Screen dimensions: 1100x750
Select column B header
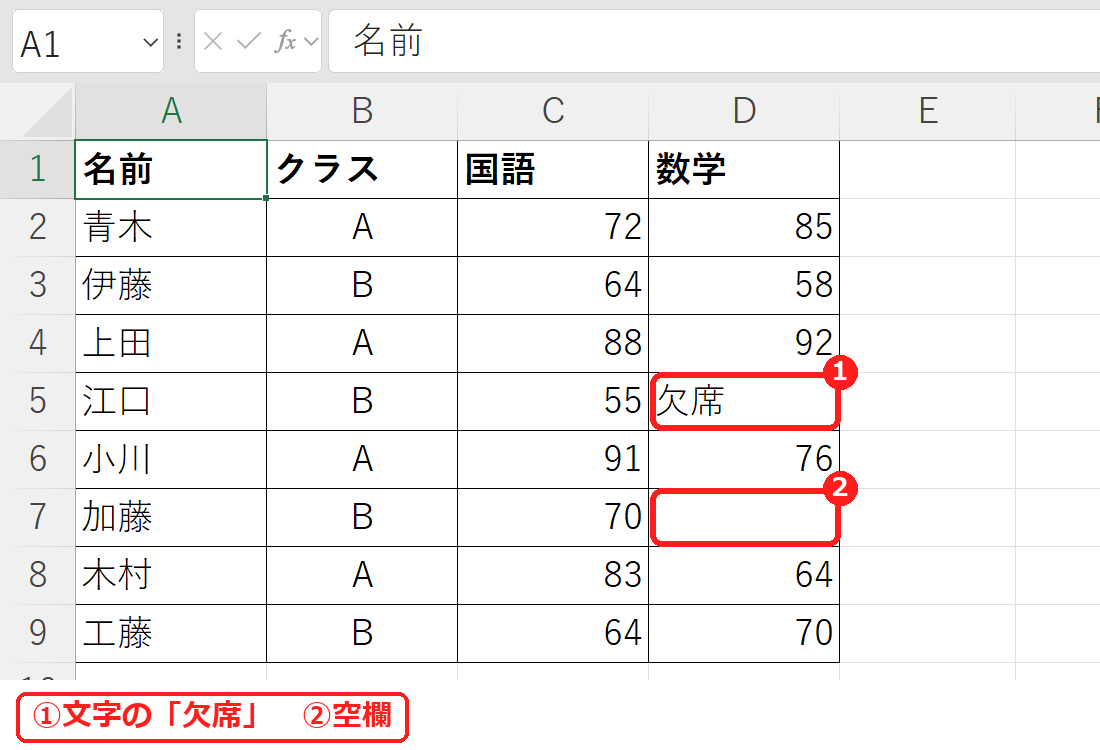click(x=362, y=112)
